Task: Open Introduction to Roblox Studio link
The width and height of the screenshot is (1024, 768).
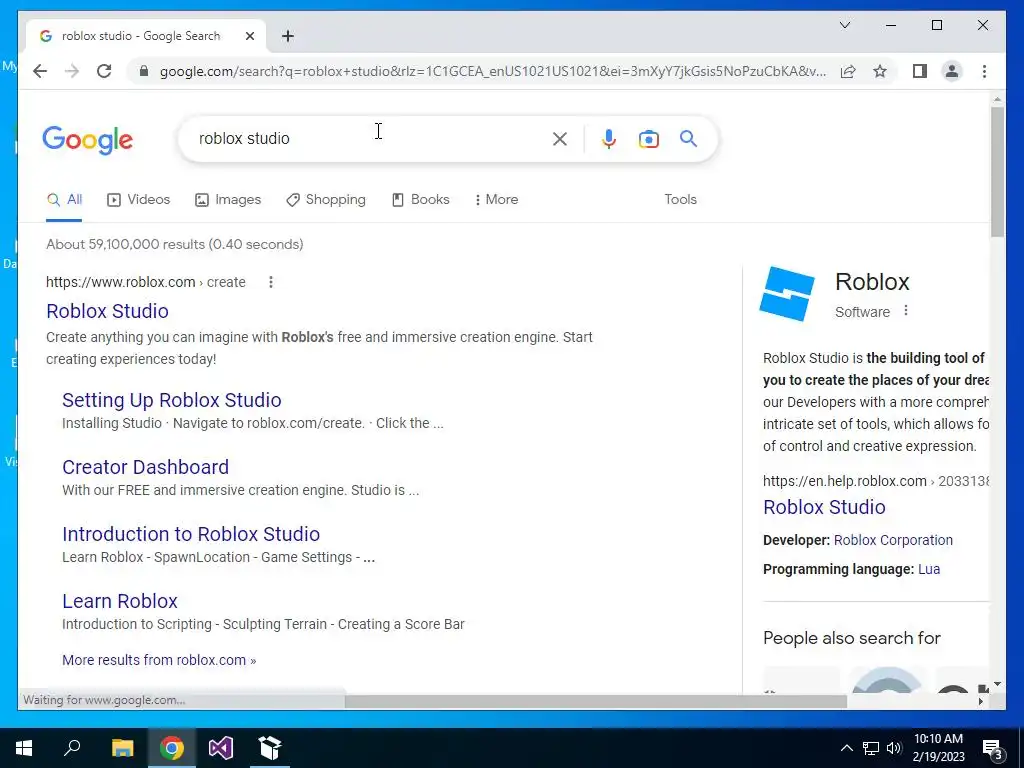Action: tap(191, 534)
